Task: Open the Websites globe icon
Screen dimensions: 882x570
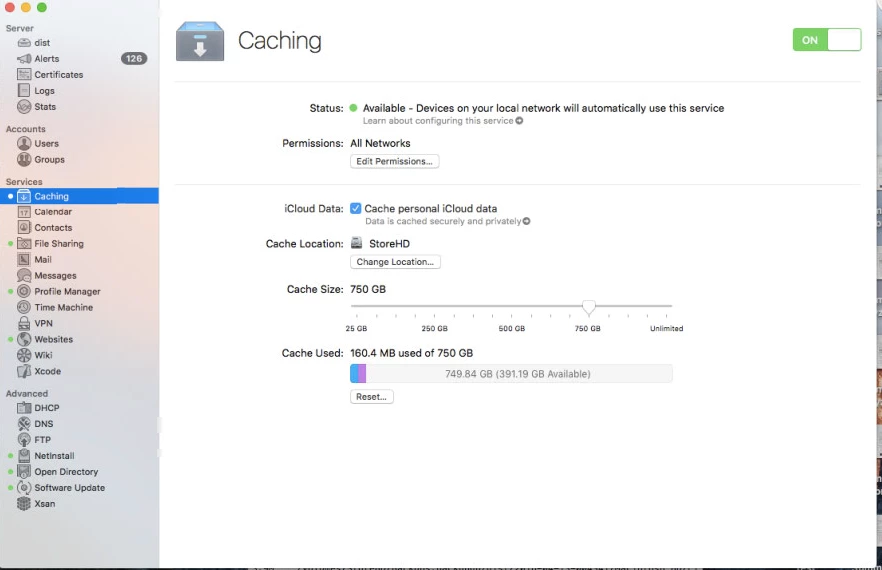Action: [x=24, y=339]
